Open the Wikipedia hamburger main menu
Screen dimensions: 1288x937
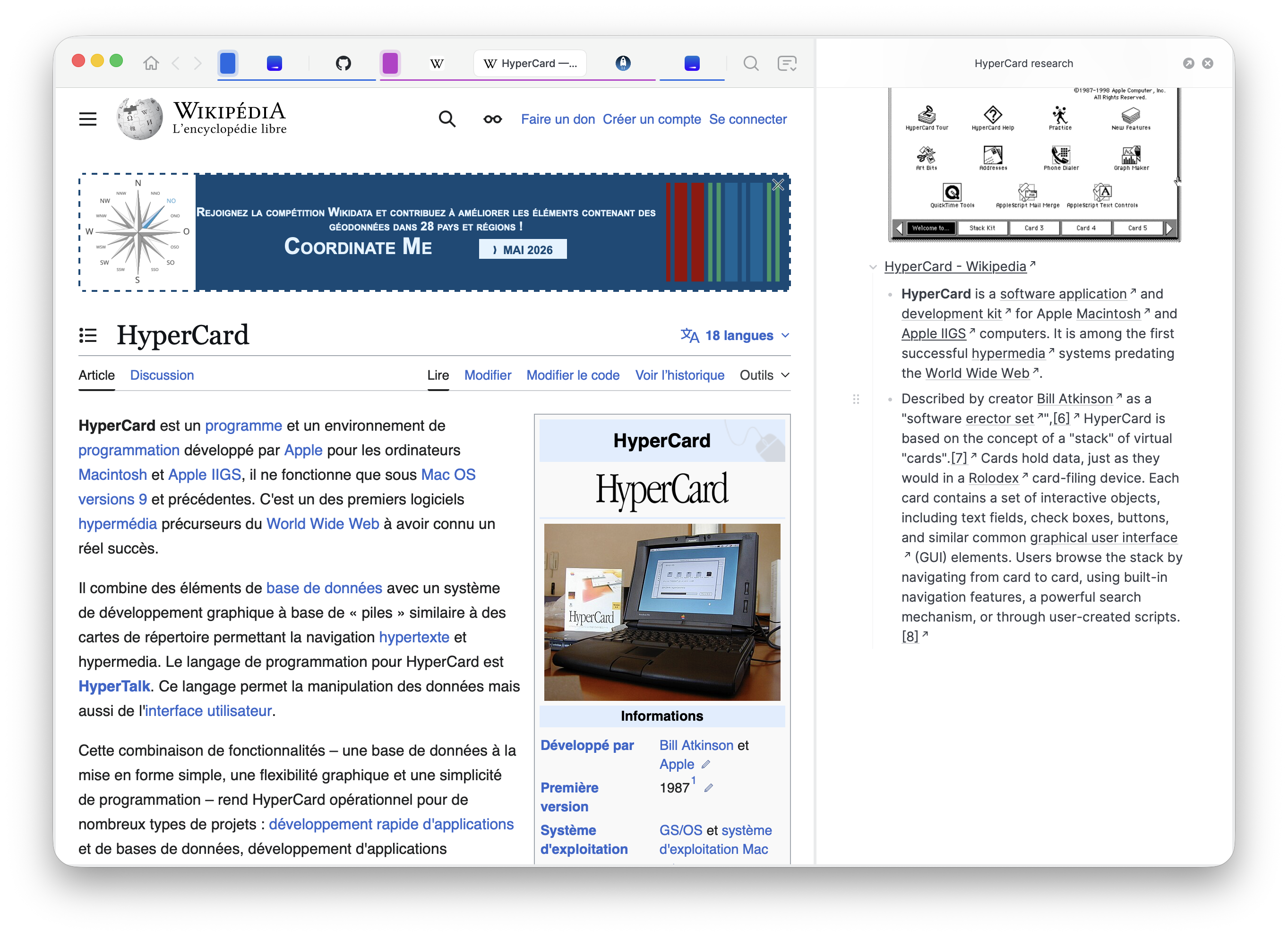[88, 119]
